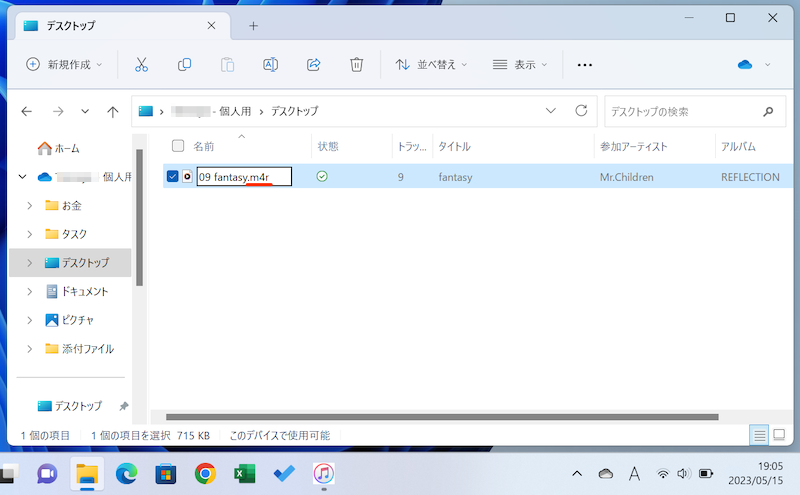Click the Rename icon in toolbar
800x495 pixels.
[x=270, y=64]
